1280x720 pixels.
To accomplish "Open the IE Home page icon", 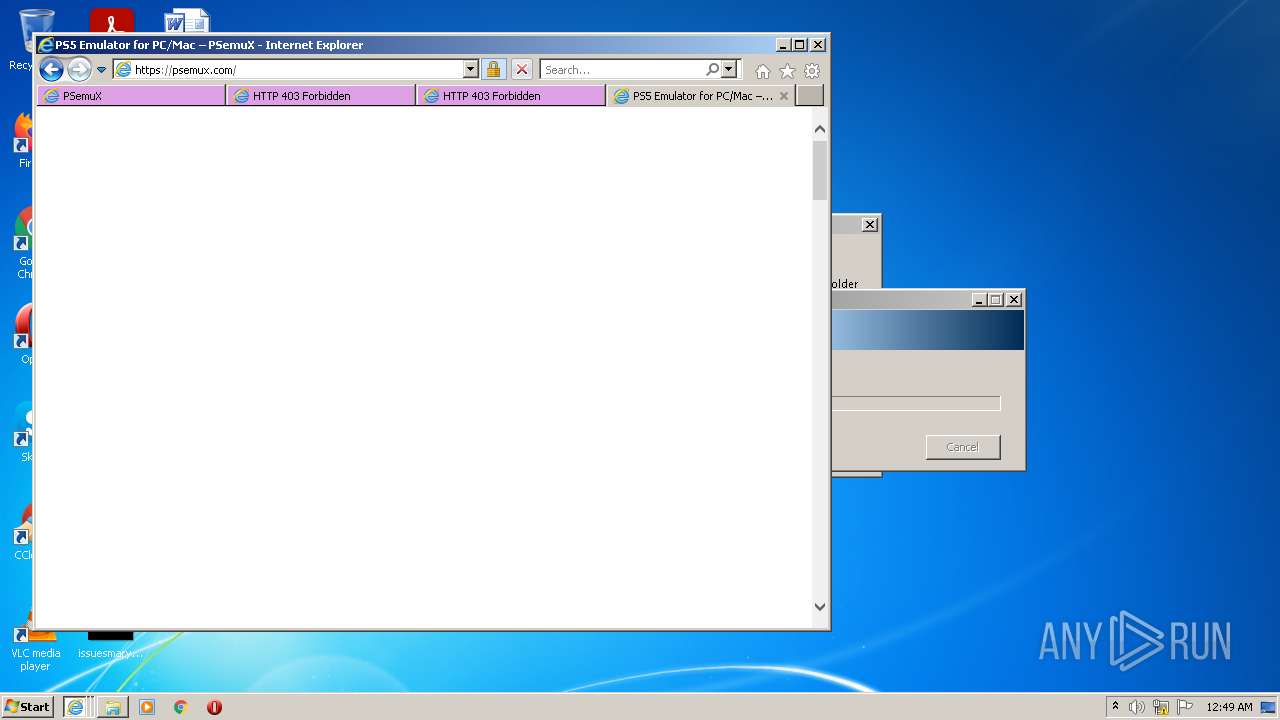I will tap(763, 71).
